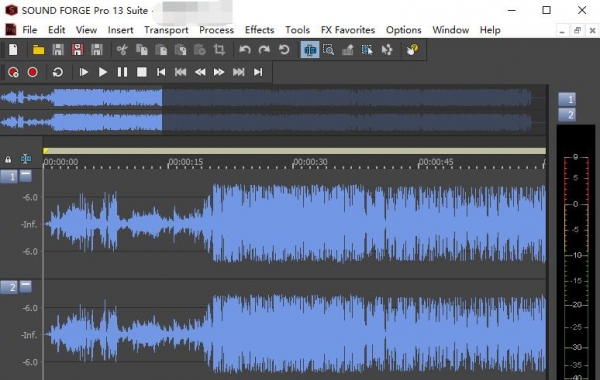Open a file using the folder icon

point(38,50)
